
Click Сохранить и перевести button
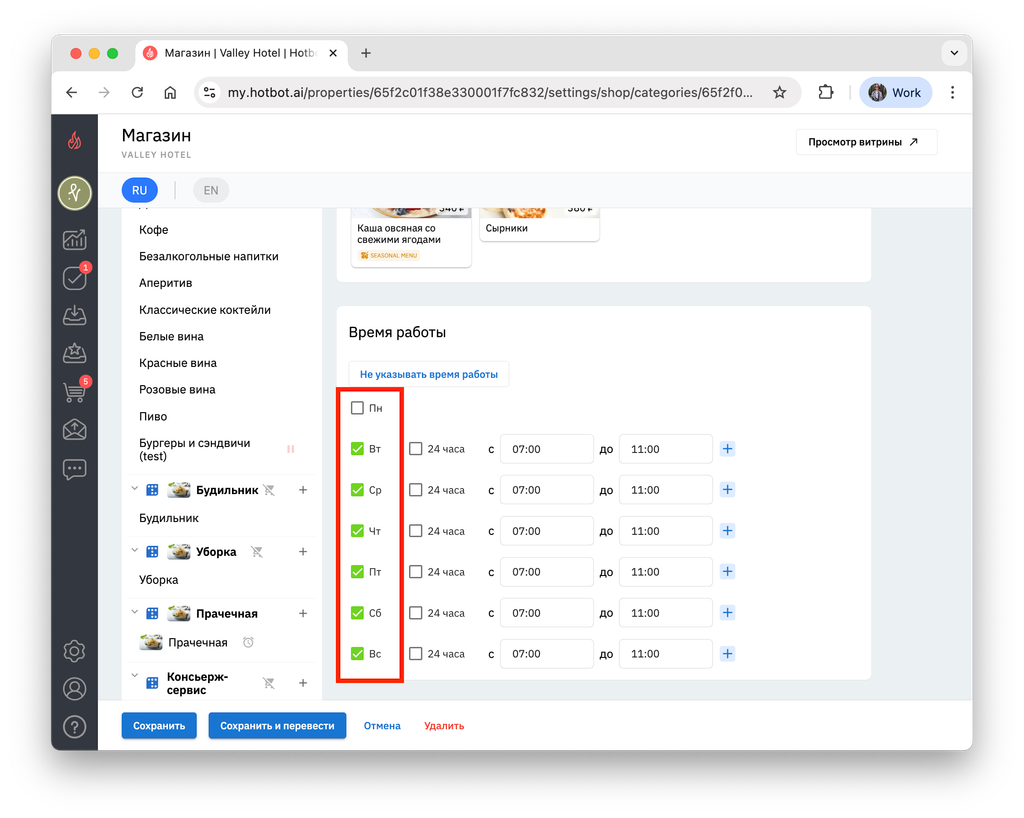coord(277,725)
